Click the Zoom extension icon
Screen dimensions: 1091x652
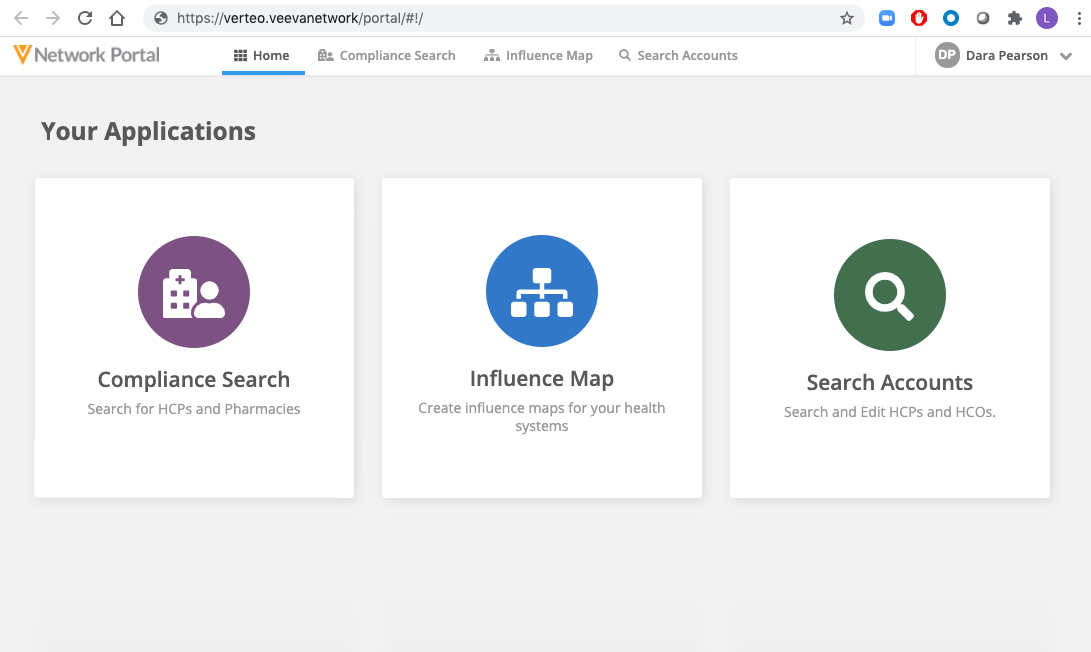point(887,18)
